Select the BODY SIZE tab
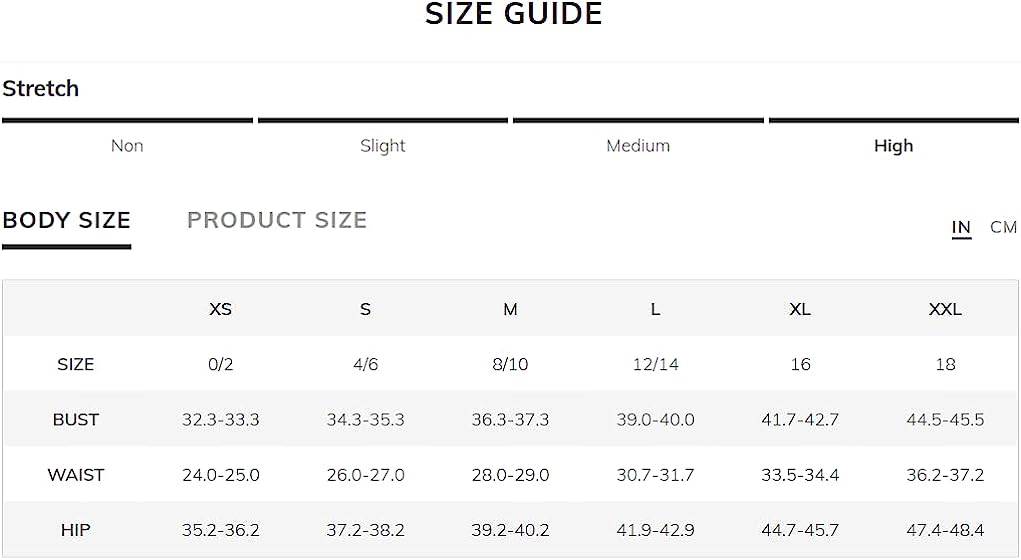The width and height of the screenshot is (1021, 560). coord(66,220)
